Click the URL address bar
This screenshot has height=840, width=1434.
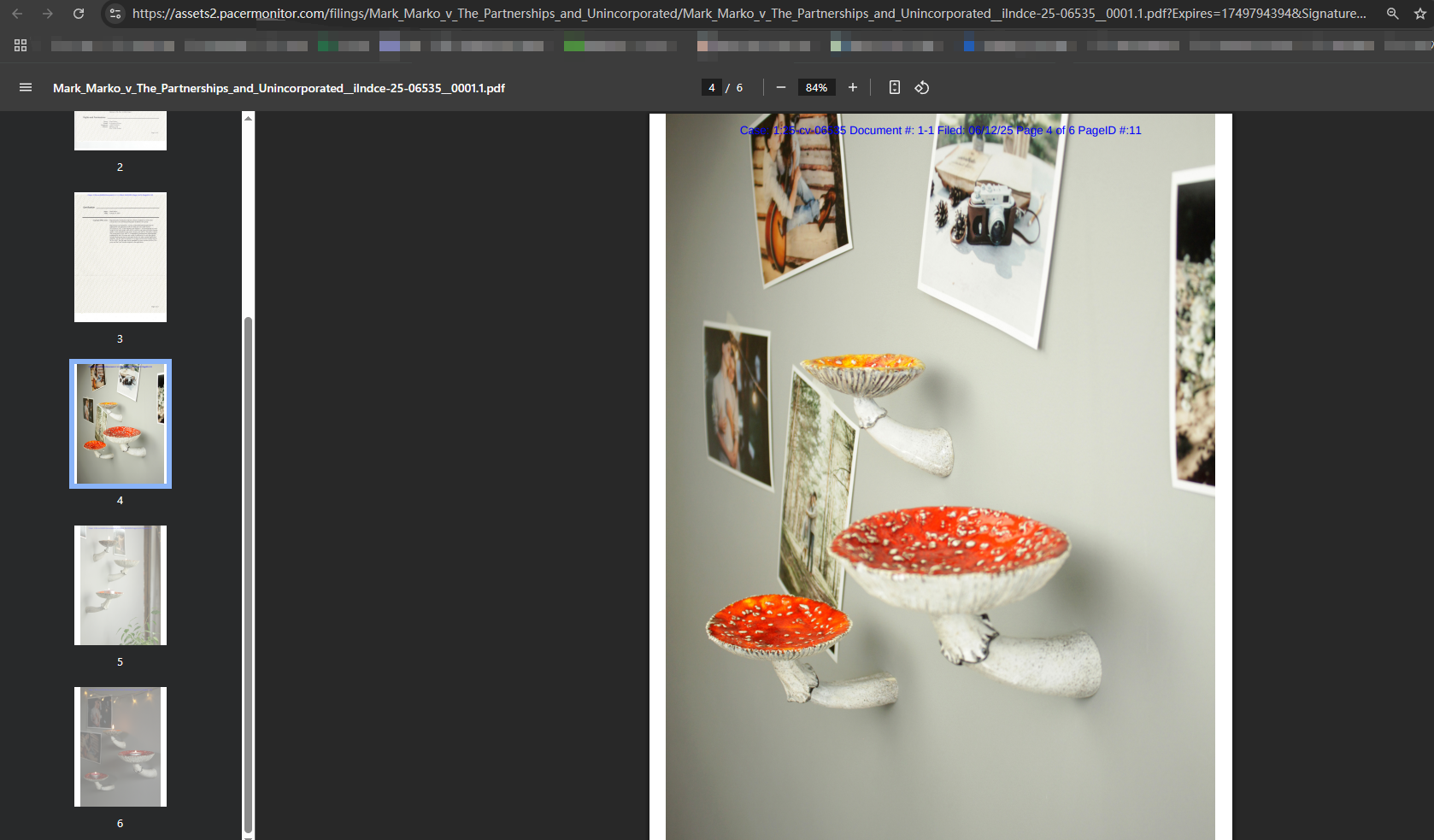pos(748,14)
